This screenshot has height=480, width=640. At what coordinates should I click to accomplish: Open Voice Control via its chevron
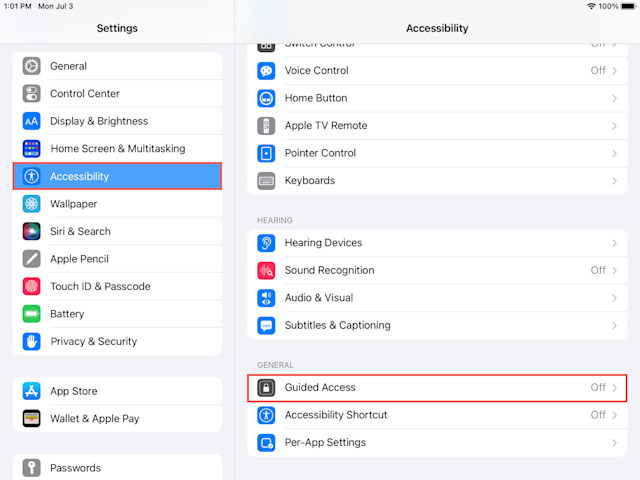(614, 71)
